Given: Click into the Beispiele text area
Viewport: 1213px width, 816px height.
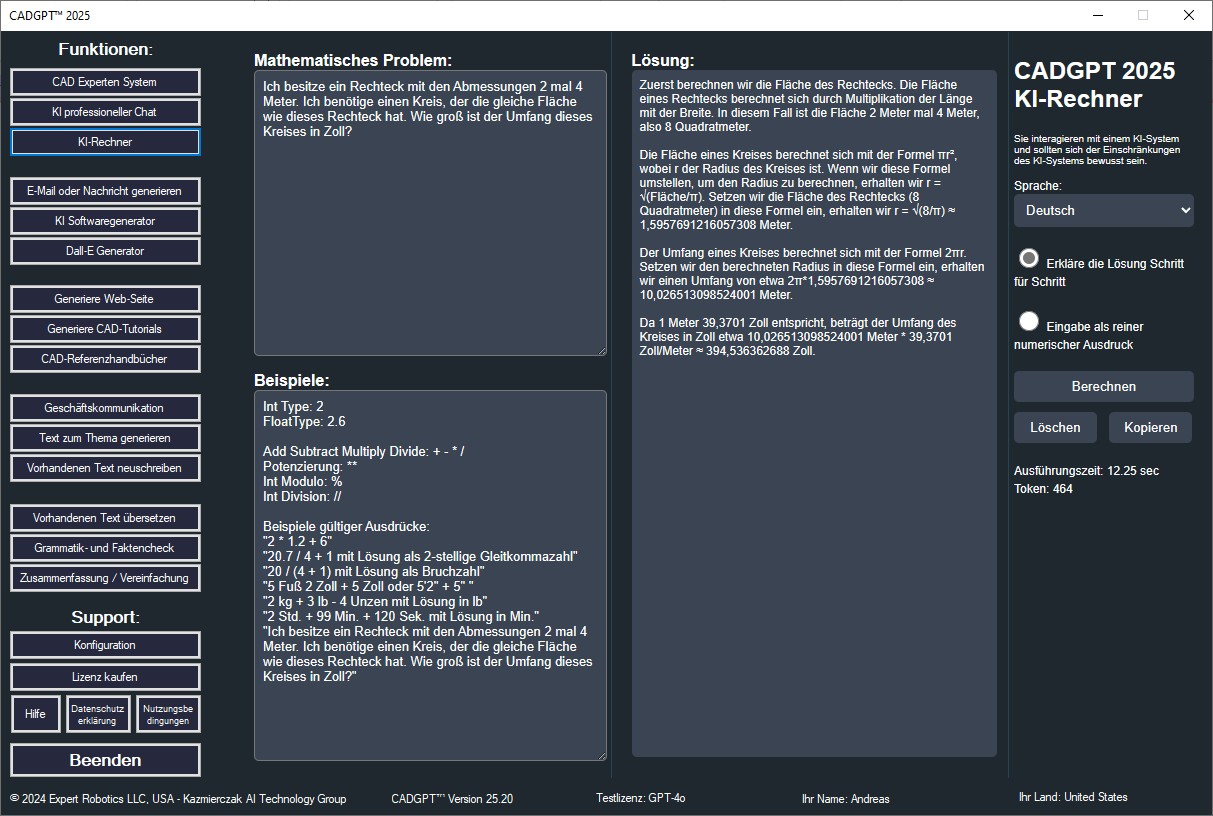Looking at the screenshot, I should click(x=430, y=576).
